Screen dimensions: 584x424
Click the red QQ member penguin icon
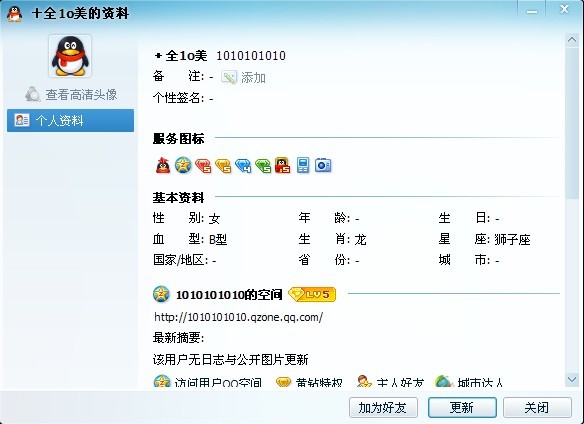coord(163,165)
